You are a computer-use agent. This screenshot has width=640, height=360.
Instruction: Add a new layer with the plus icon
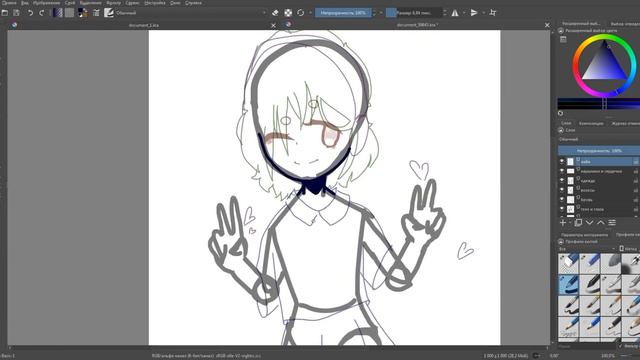(x=563, y=222)
